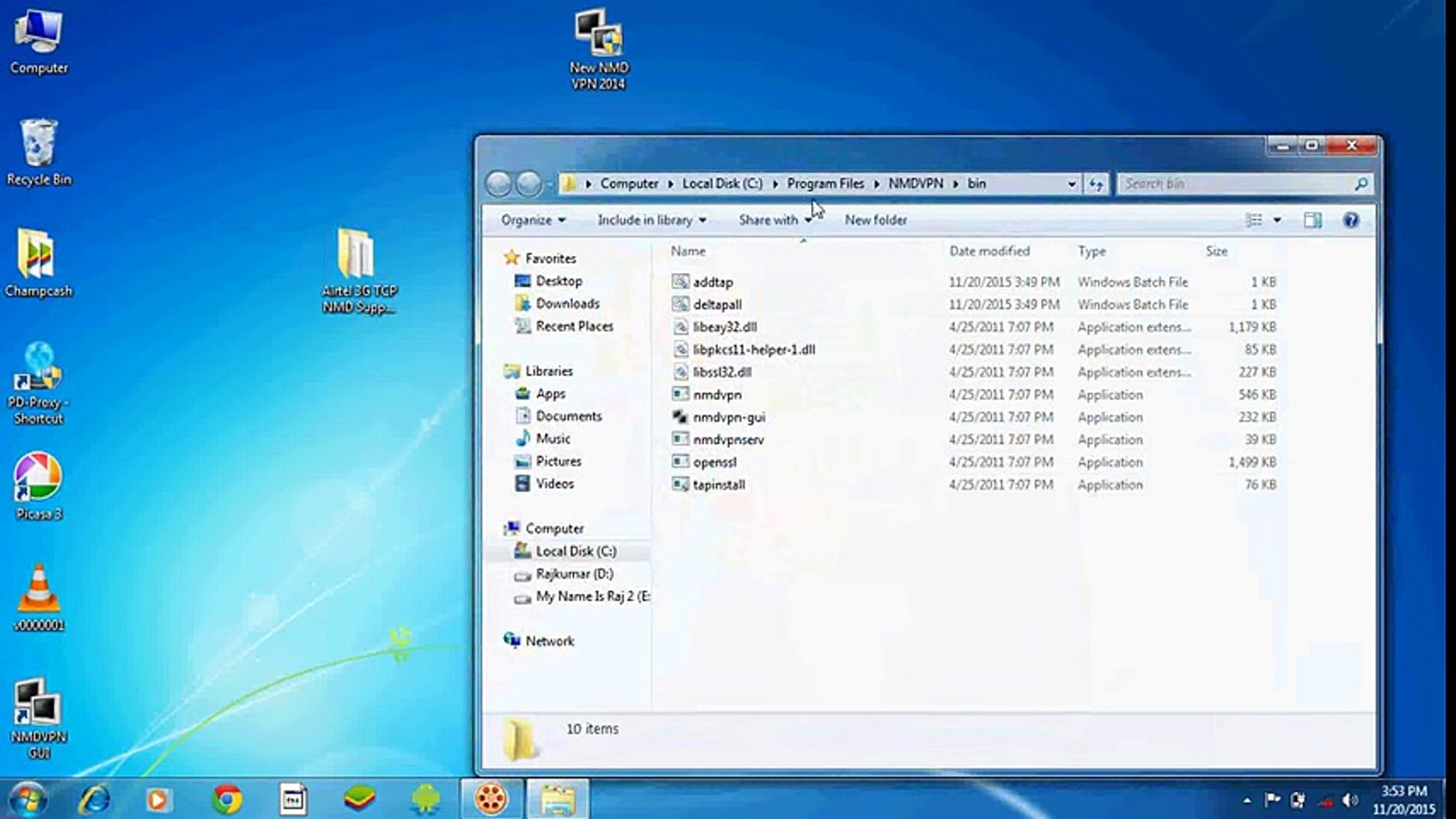Open the nmdvpn-gui application
The width and height of the screenshot is (1456, 819).
pyautogui.click(x=728, y=417)
